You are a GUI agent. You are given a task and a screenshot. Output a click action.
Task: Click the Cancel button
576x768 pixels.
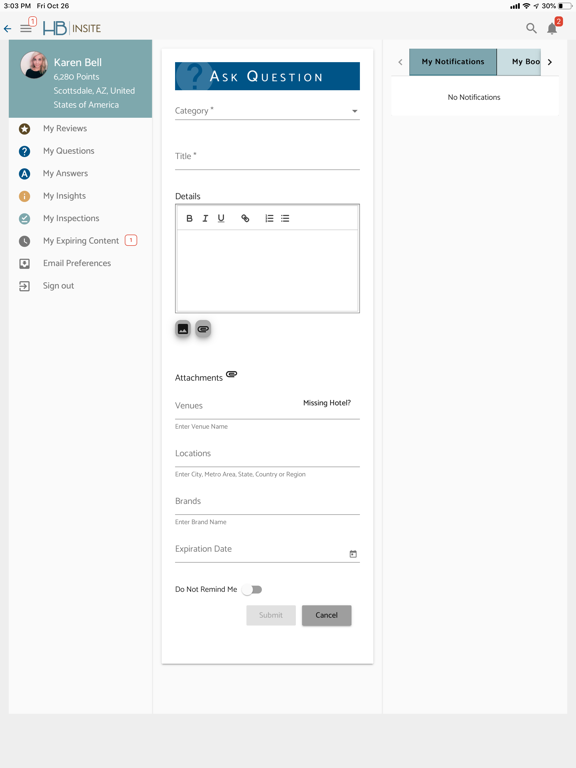point(327,615)
